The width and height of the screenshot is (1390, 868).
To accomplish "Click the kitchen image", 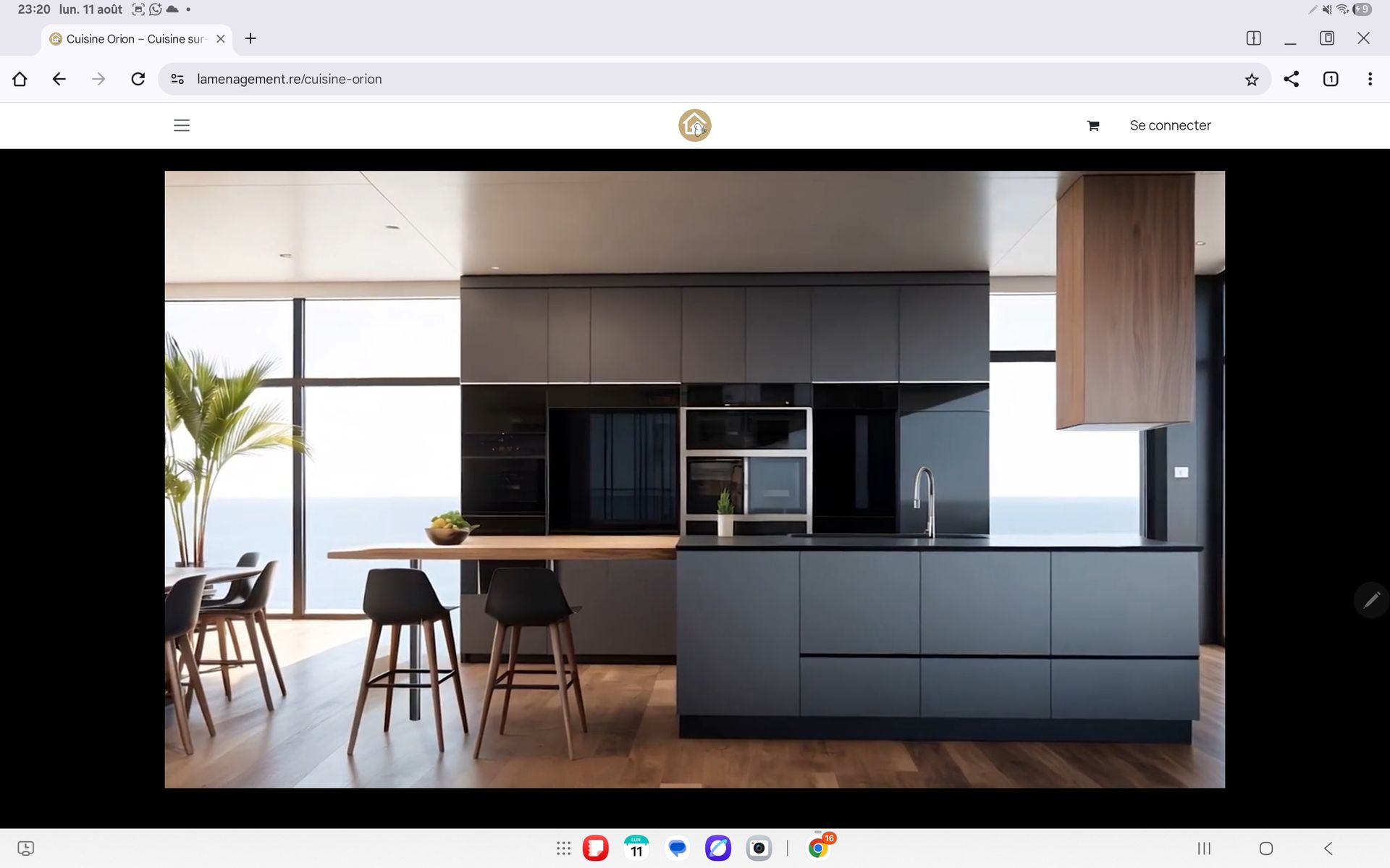I will point(694,479).
